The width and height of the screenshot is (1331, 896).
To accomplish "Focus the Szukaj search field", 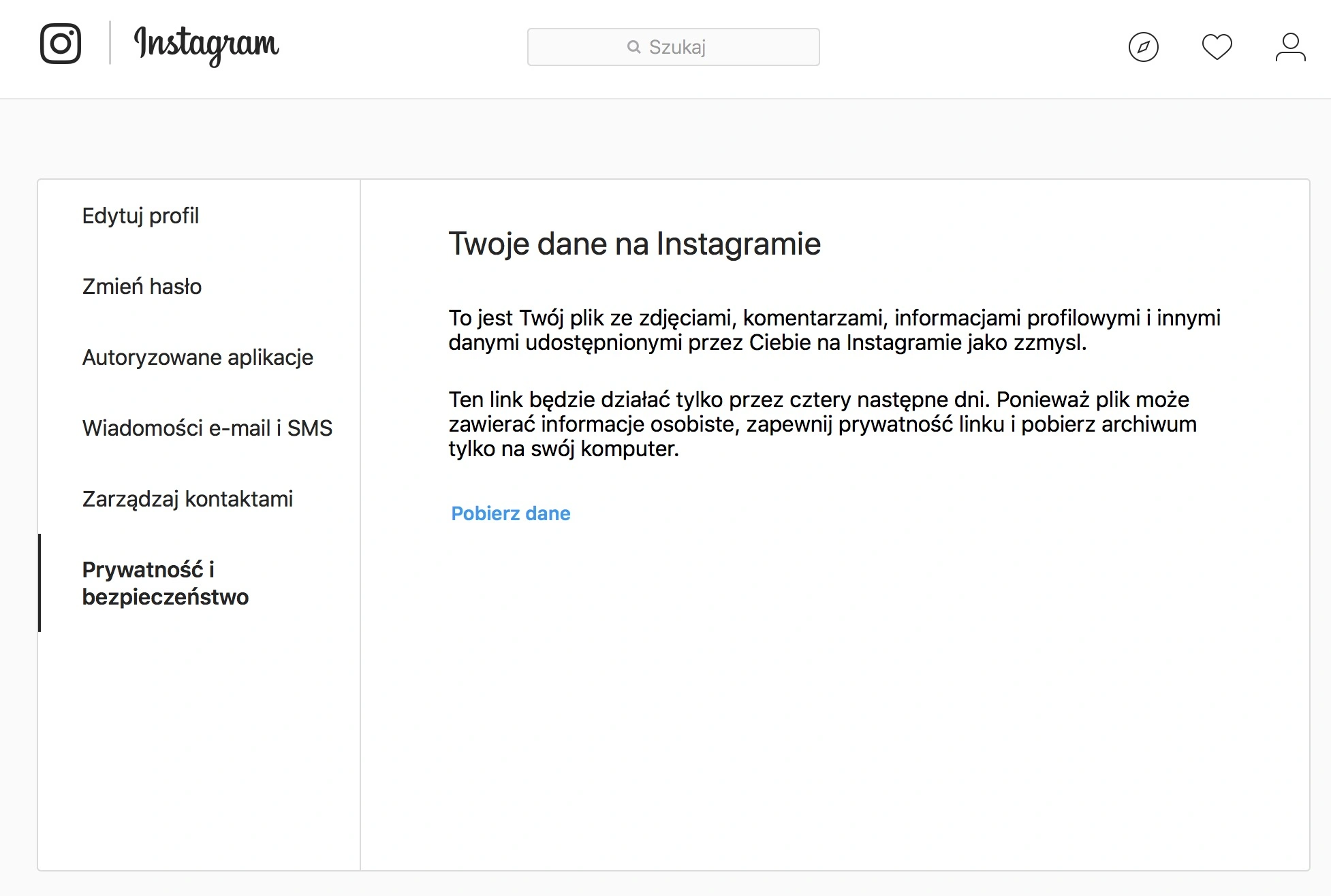I will coord(674,47).
